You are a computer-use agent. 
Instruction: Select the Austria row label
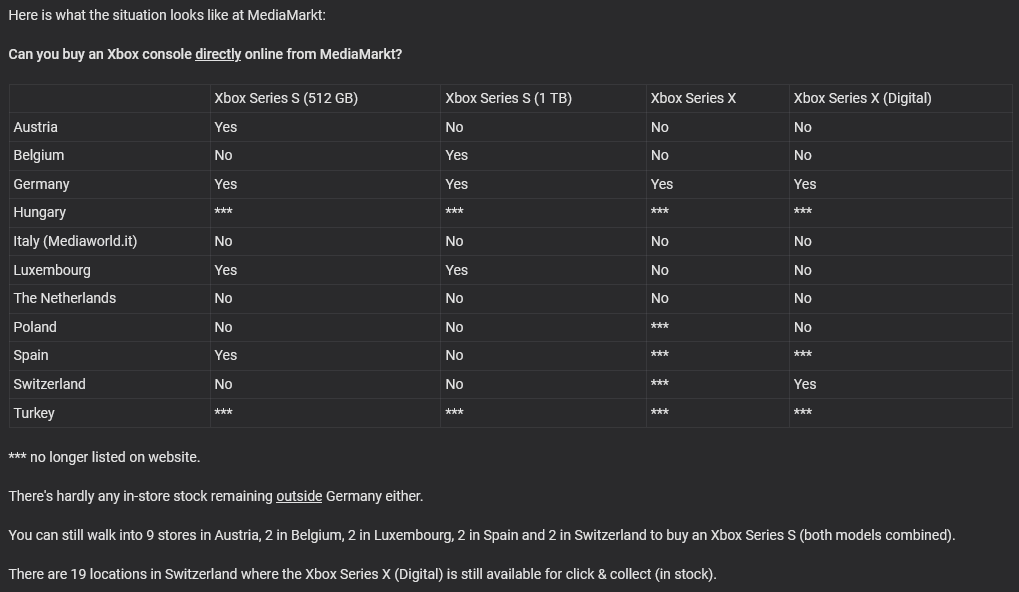(36, 127)
